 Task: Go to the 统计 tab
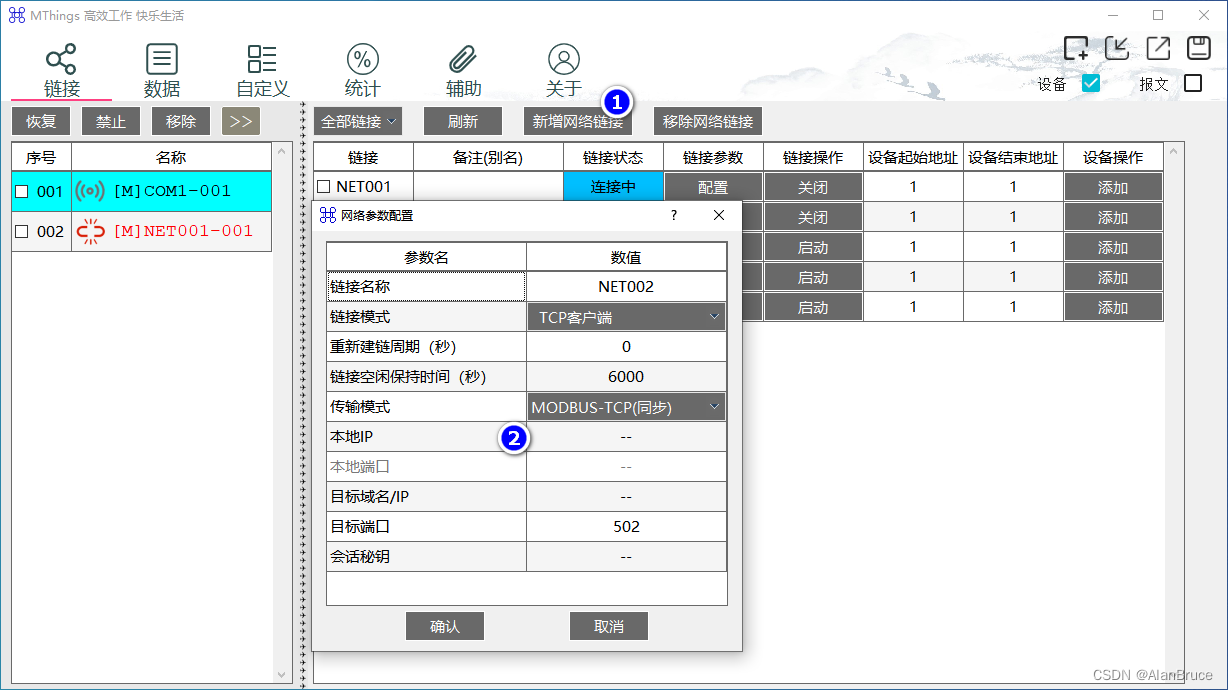click(363, 71)
